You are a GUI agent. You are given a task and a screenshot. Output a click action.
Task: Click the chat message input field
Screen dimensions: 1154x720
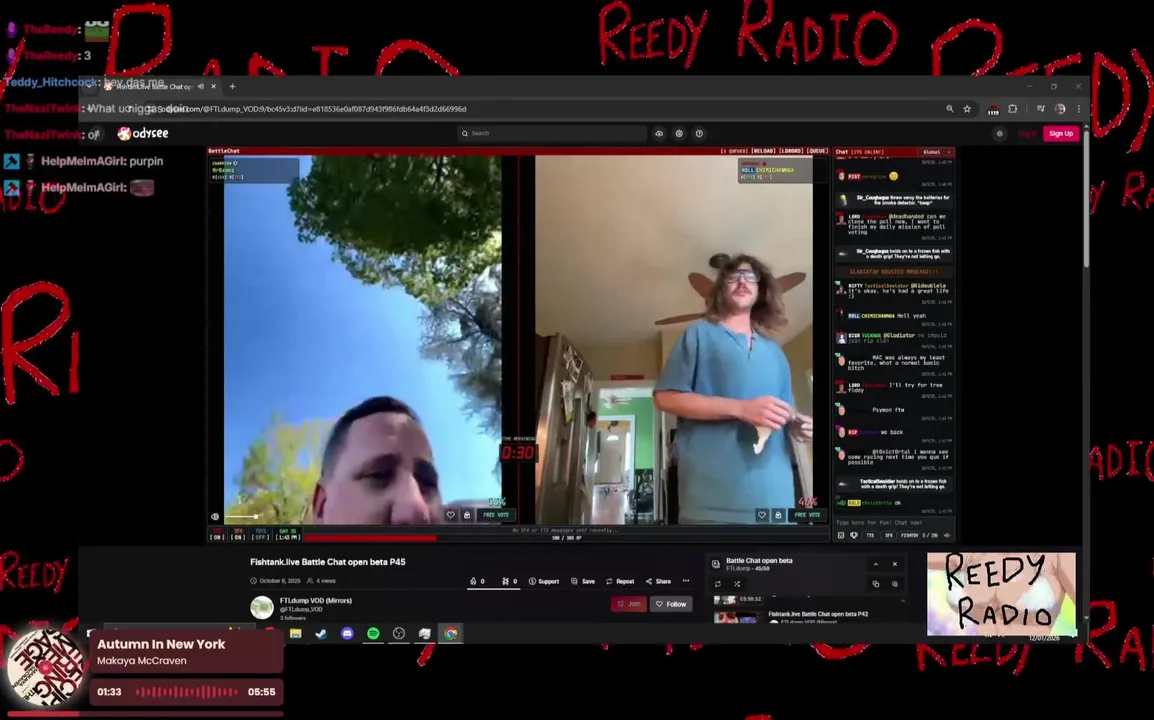(893, 523)
